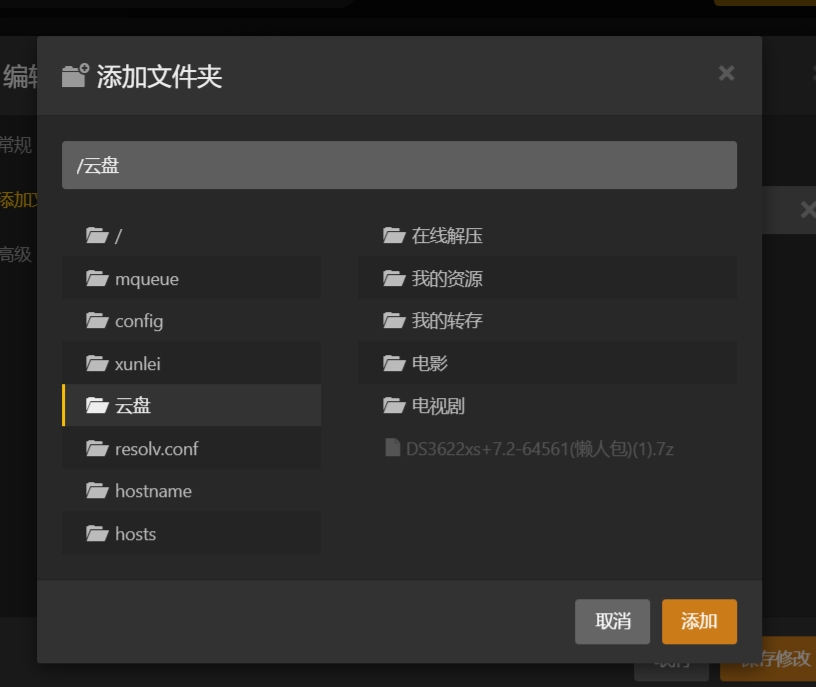Click the folder icon beside 电视剧
Image resolution: width=816 pixels, height=687 pixels.
394,405
